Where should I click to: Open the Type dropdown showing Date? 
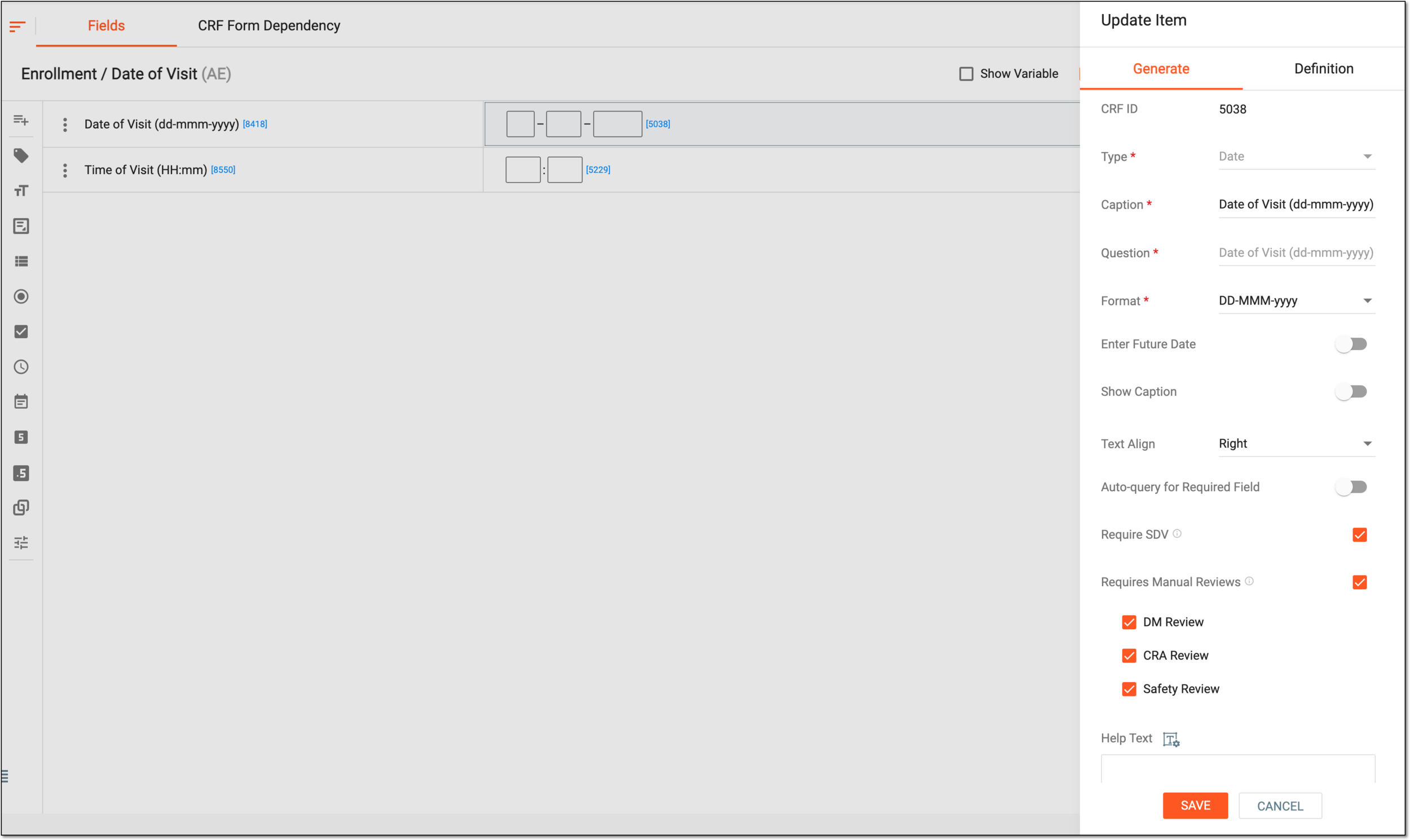point(1297,157)
